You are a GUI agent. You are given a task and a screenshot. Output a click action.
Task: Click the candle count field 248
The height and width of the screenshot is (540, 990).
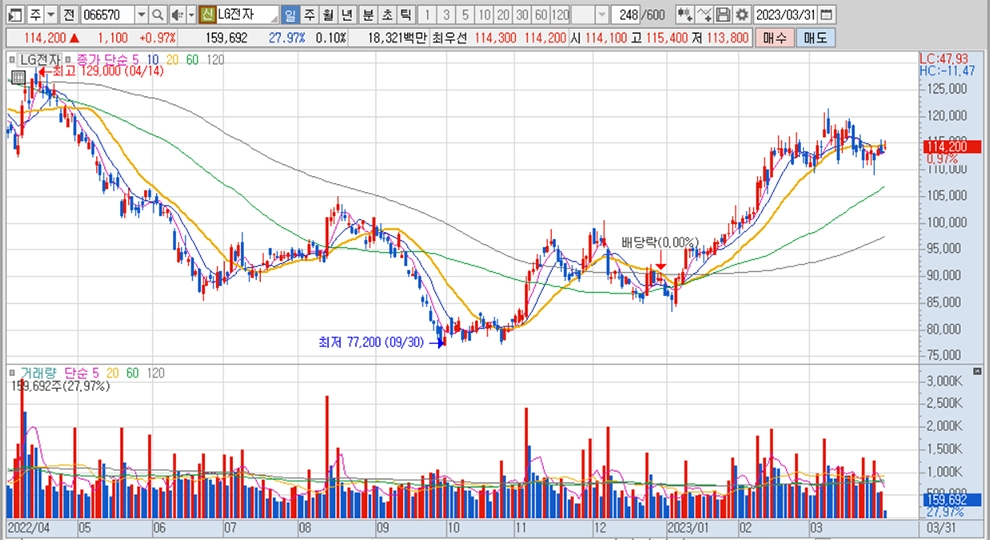(628, 14)
